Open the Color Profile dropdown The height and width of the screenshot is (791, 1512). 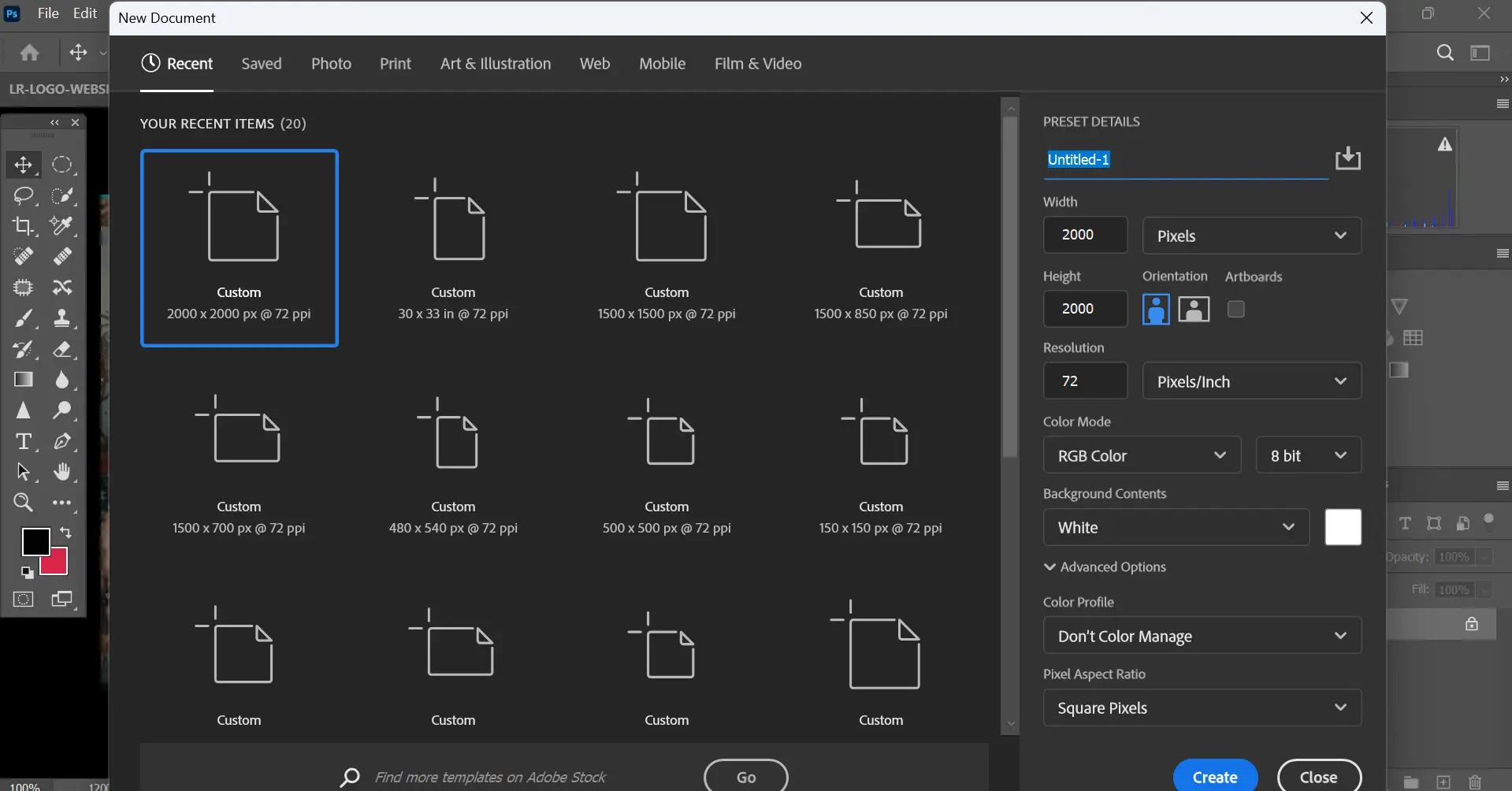1202,636
